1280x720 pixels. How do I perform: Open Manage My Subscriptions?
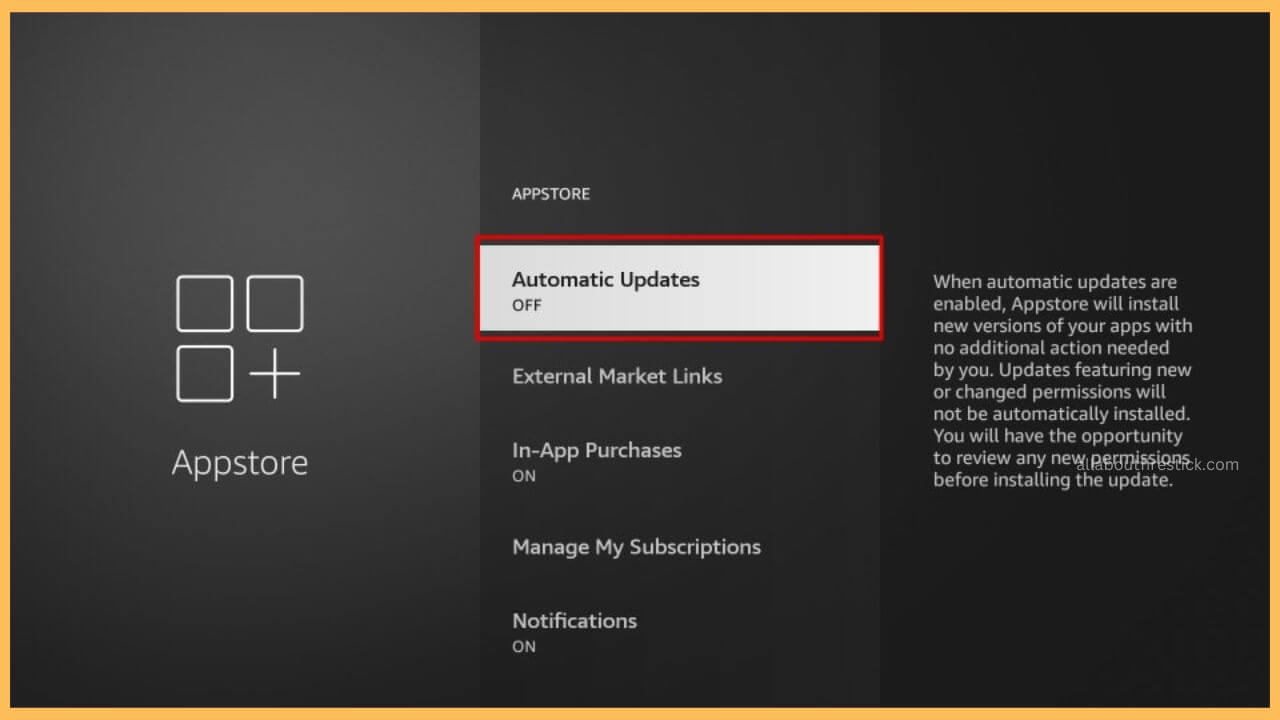pos(637,547)
